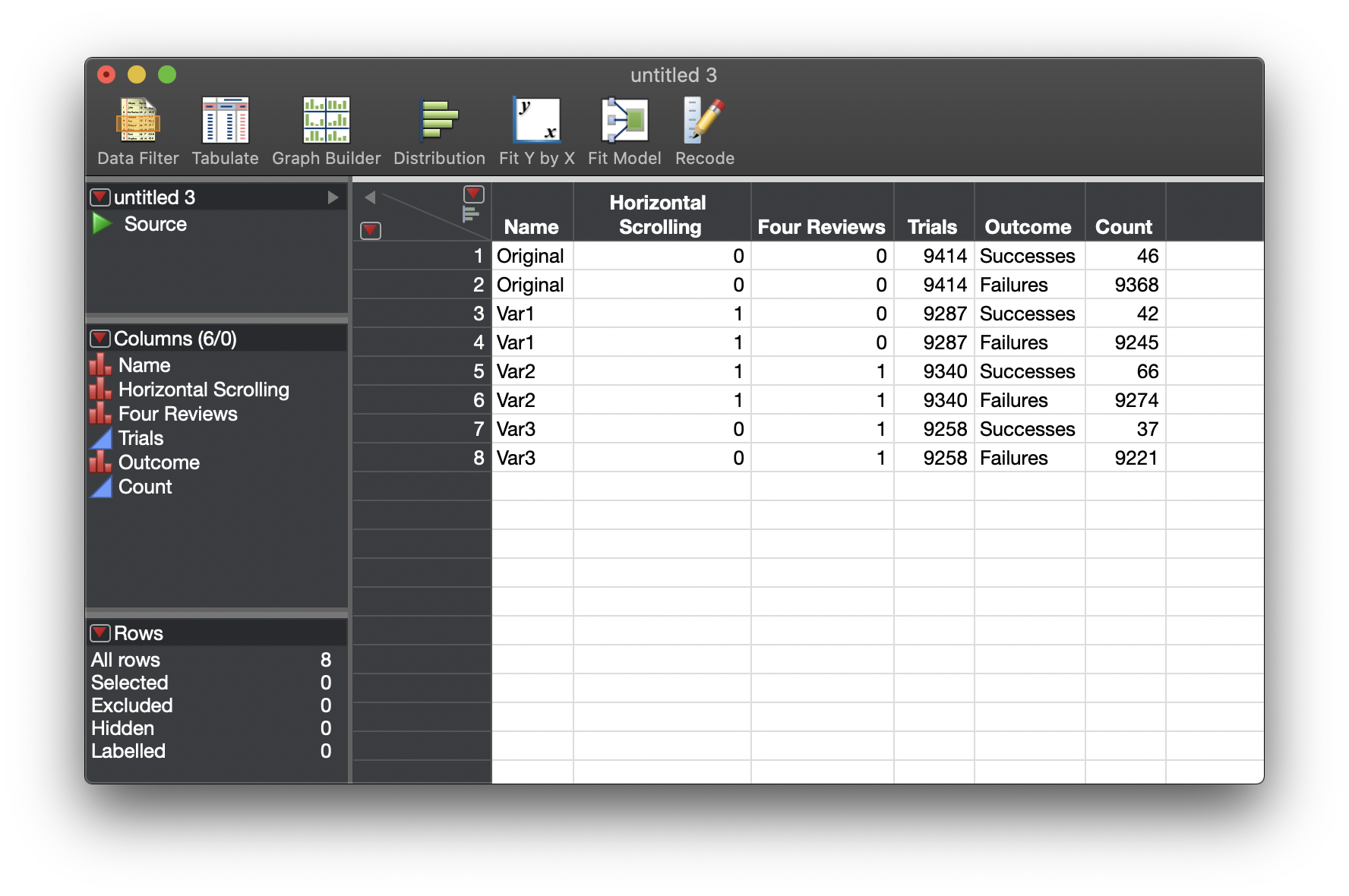Open the Data Filter tool
This screenshot has height=896, width=1349.
pyautogui.click(x=138, y=131)
